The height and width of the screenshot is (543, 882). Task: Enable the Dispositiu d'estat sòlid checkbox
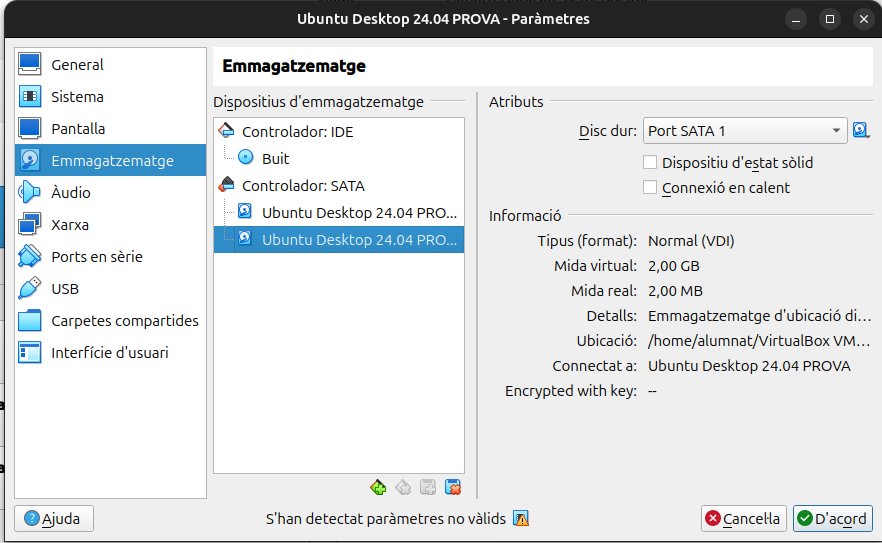pos(651,162)
